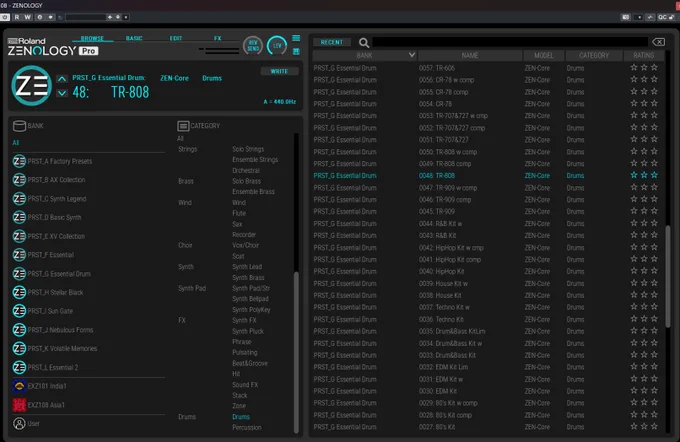
Task: Click the BANK cylinder header icon
Action: pos(19,126)
